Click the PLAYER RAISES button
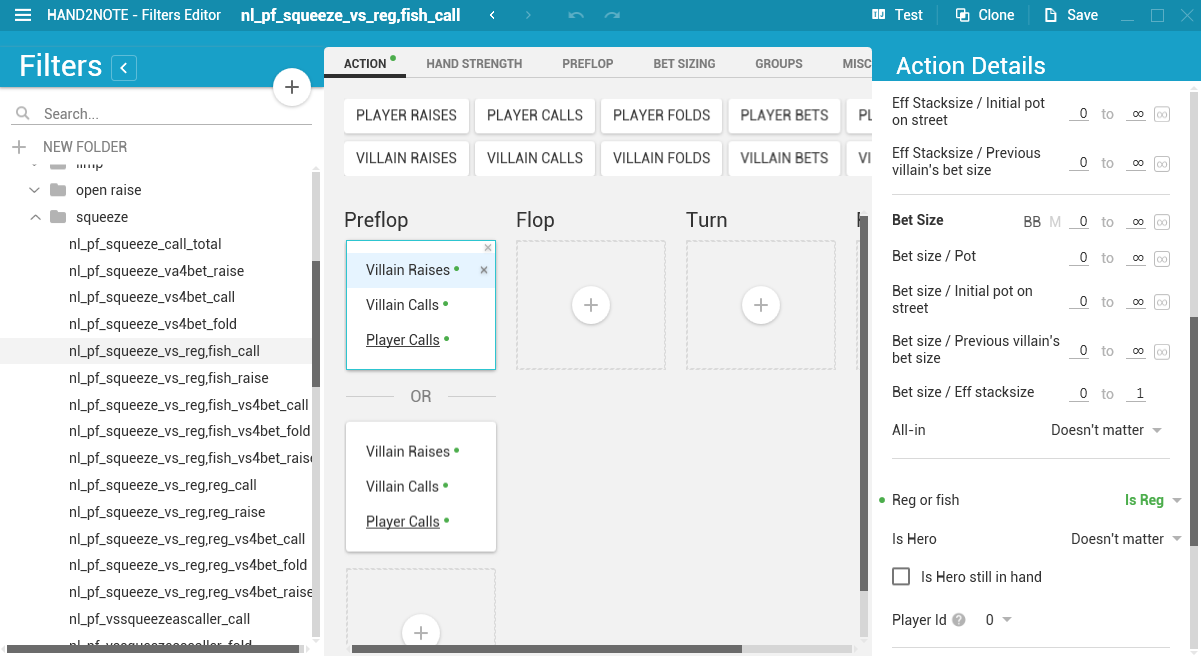This screenshot has height=656, width=1201. pos(406,115)
